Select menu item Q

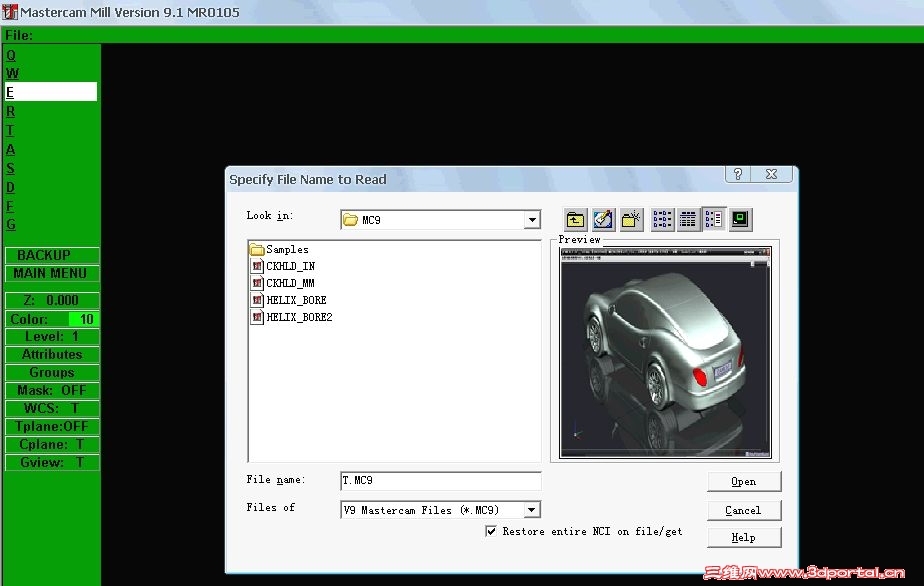(x=11, y=55)
